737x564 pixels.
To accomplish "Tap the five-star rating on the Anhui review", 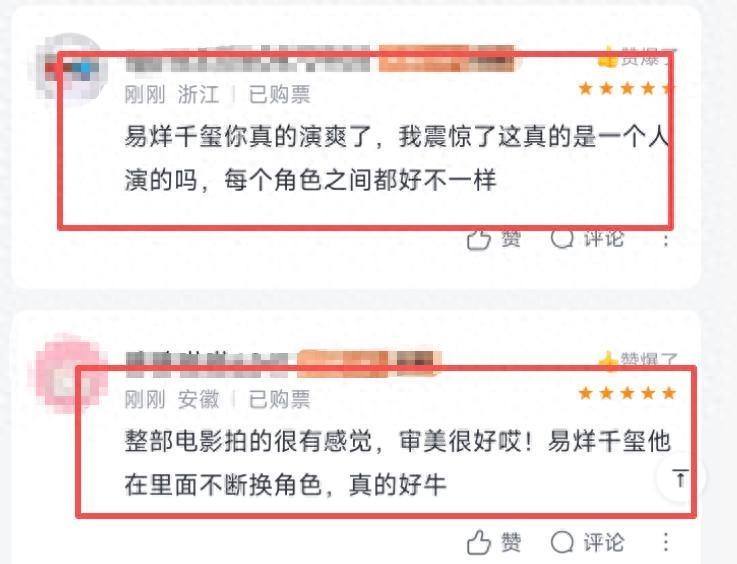I will (627, 393).
